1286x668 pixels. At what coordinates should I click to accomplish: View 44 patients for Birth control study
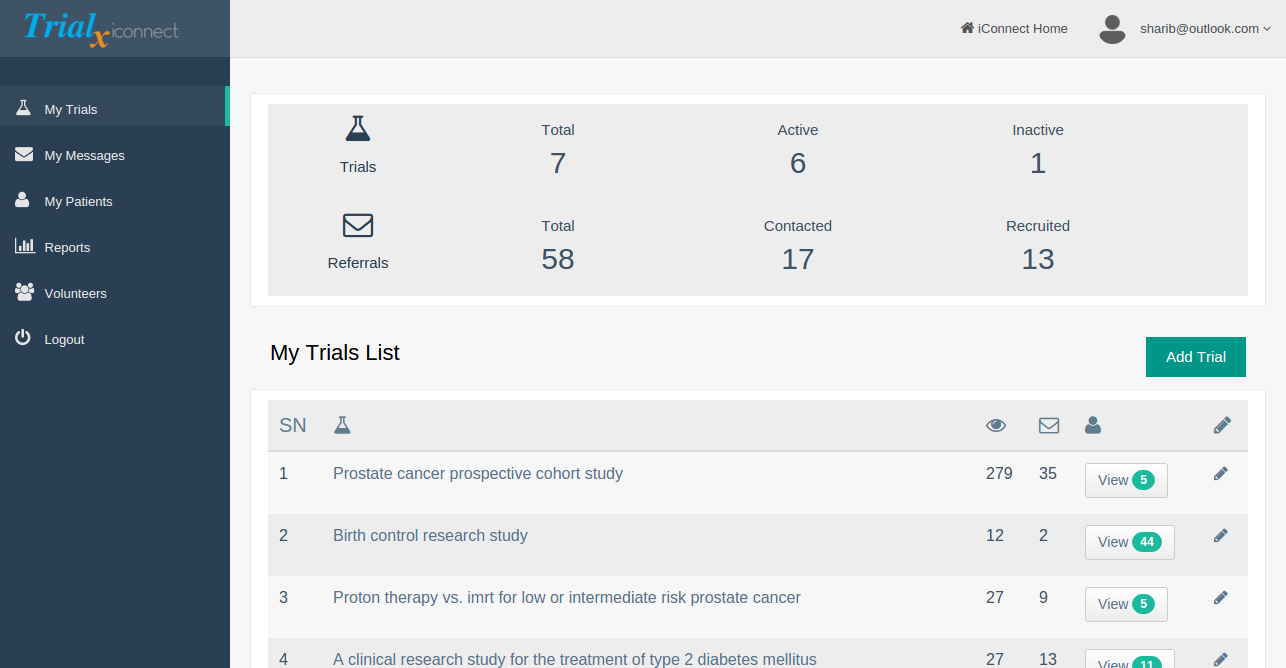pyautogui.click(x=1129, y=542)
